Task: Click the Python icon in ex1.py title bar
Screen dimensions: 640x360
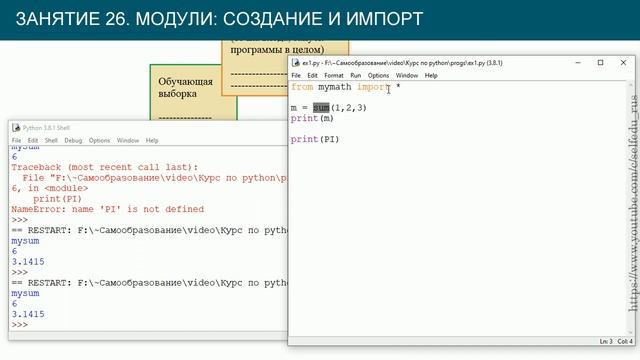Action: point(296,62)
